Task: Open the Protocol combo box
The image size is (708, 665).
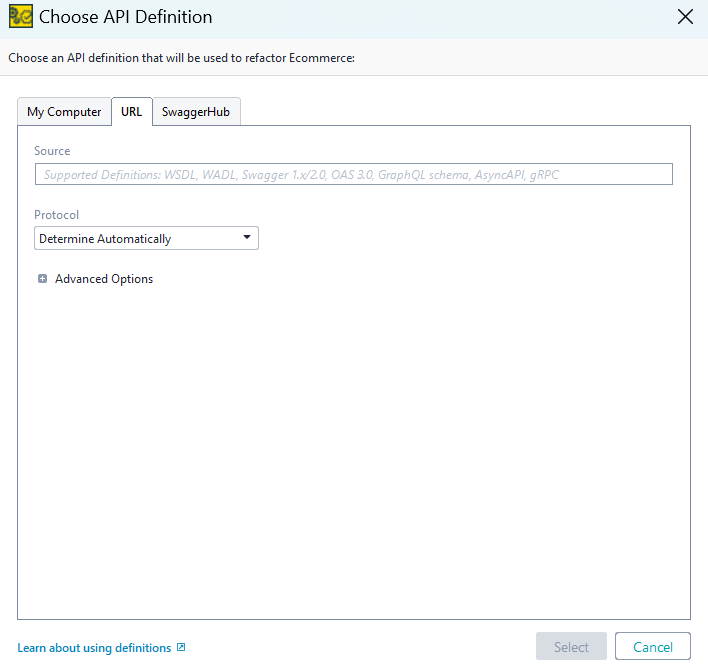Action: (146, 239)
